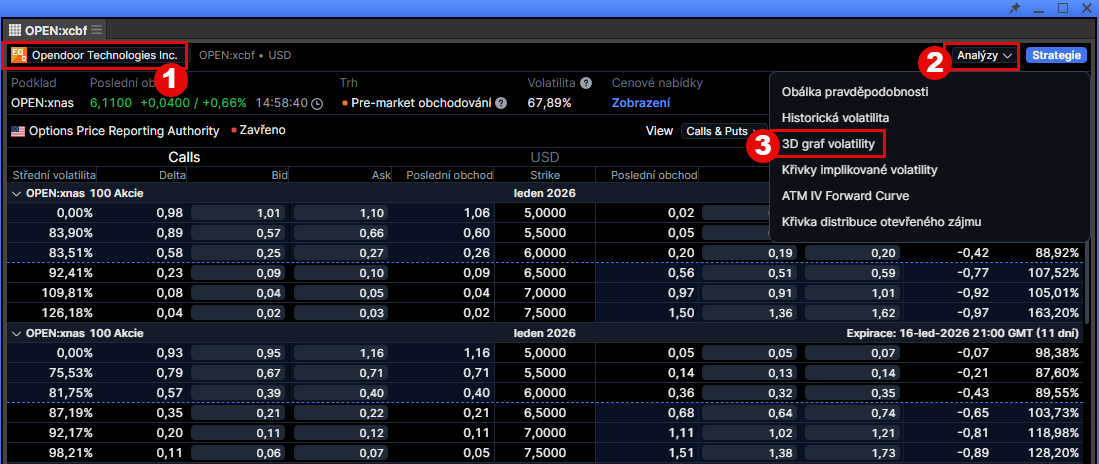Click the Zobrazení link under Cenové nabídky

[641, 103]
